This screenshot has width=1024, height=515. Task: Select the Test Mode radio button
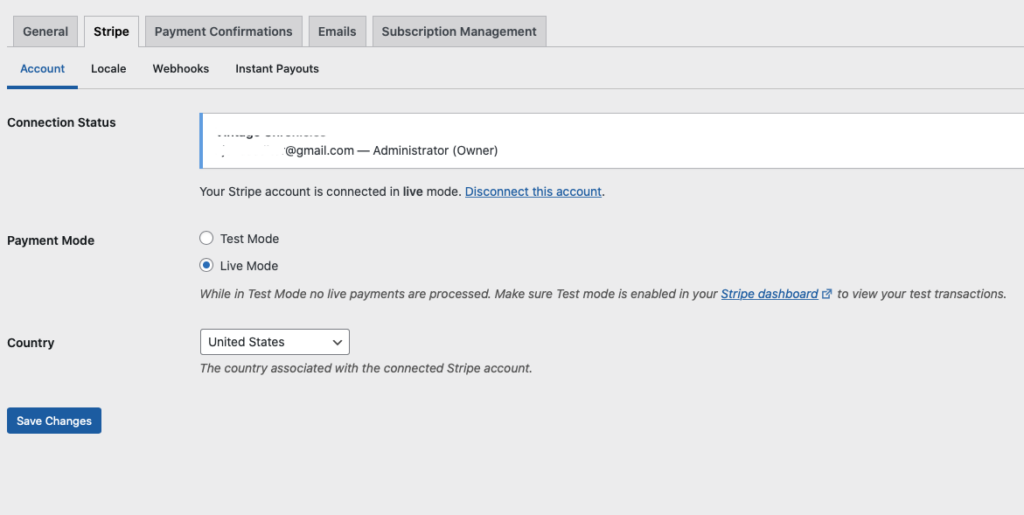coord(206,239)
